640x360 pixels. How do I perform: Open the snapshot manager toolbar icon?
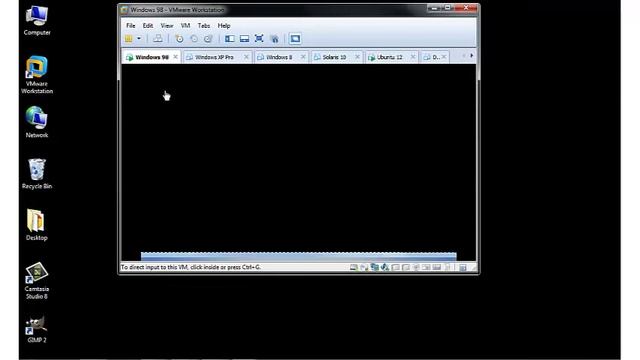pos(208,39)
